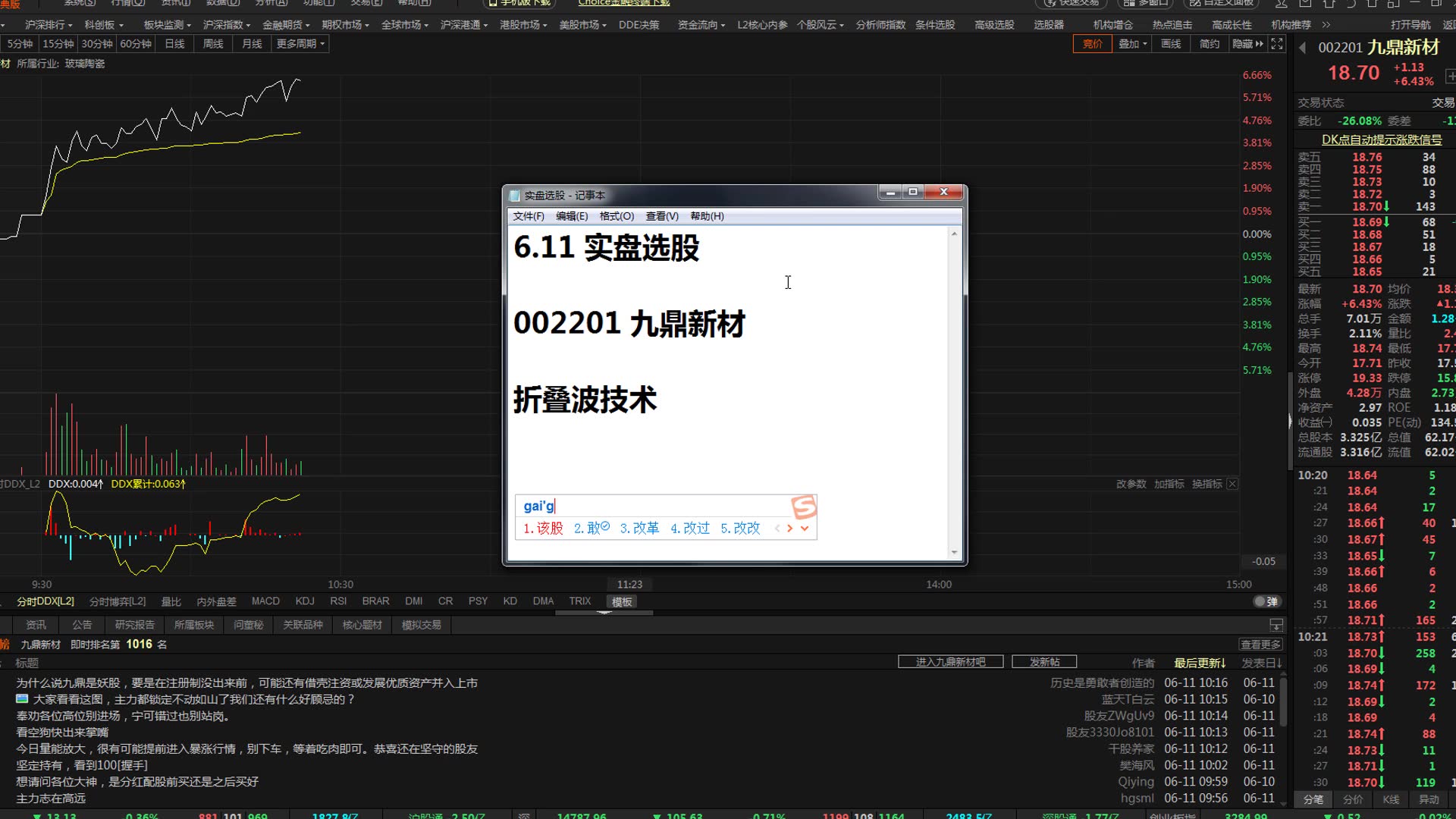Collapse the info panel with the dock-down icon
This screenshot has width=1456, height=819.
click(x=1276, y=625)
